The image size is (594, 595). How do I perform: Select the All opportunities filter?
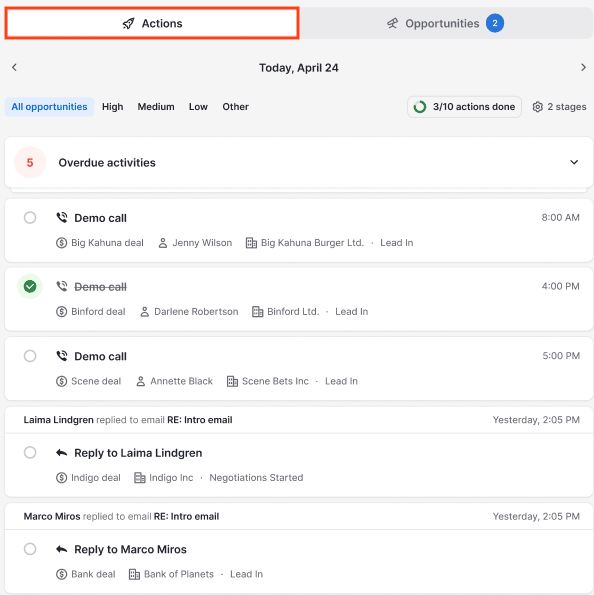click(49, 107)
